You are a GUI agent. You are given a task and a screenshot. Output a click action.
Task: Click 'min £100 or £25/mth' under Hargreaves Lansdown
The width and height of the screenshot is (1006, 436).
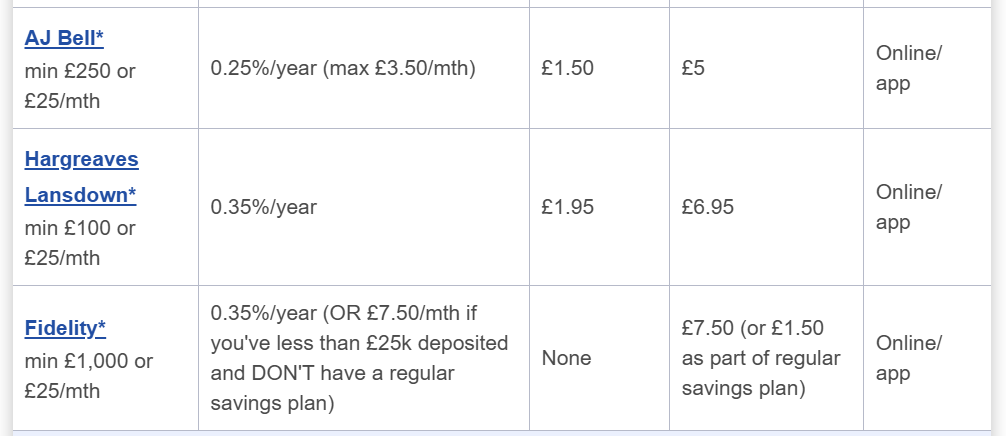coord(80,243)
